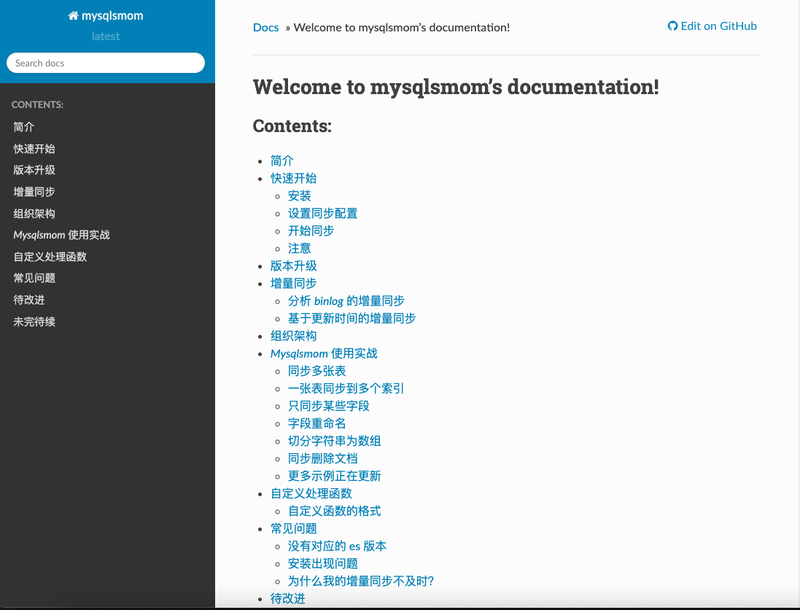Click the 'latest' version label
800x610 pixels.
tap(106, 36)
